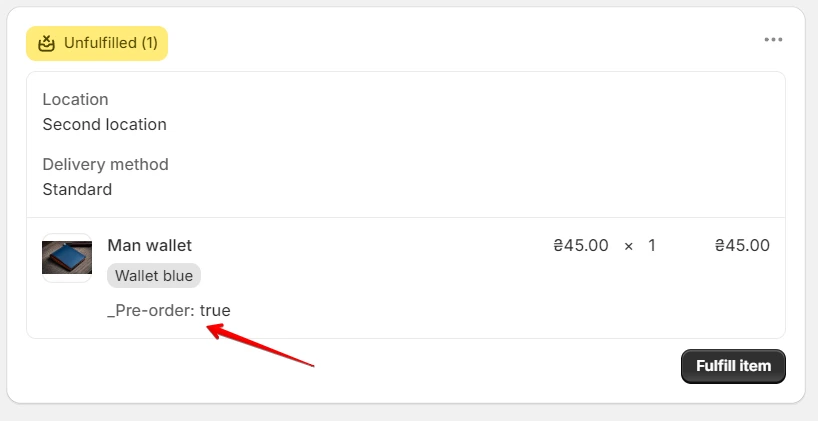The image size is (818, 421).
Task: Click the unfulfilled tray icon in badge
Action: coord(46,43)
